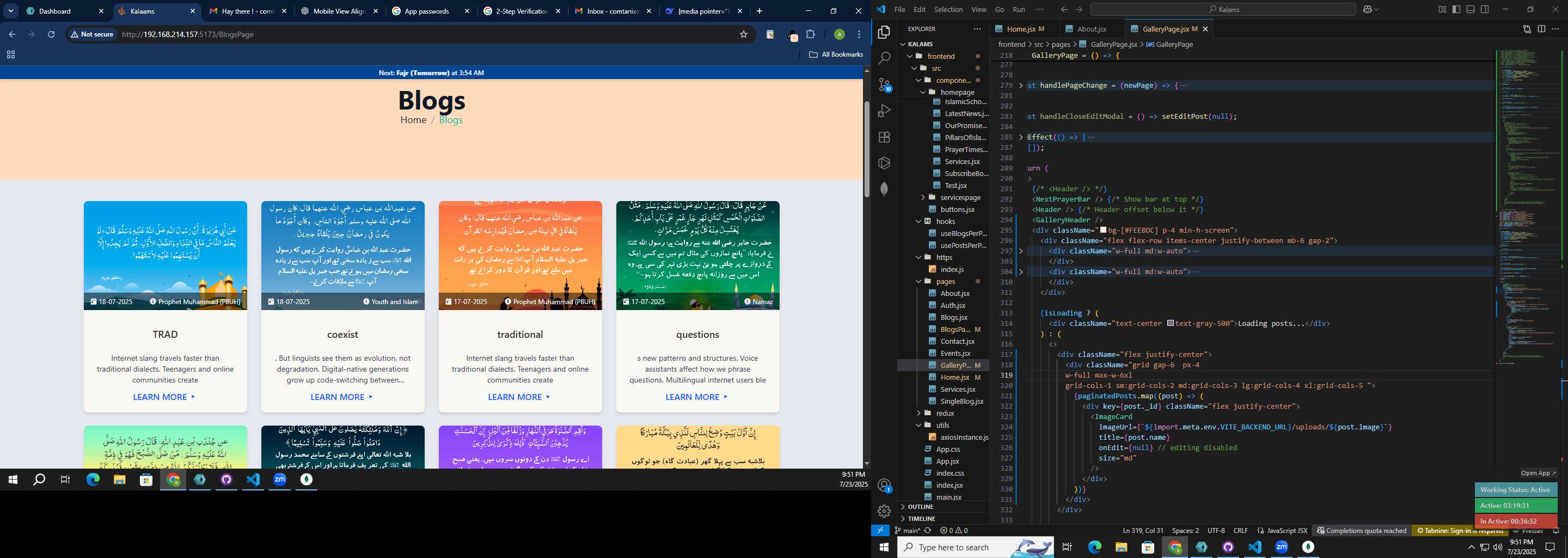Open All Bookmarks folder in Chrome
Image resolution: width=1568 pixels, height=558 pixels.
(x=836, y=54)
